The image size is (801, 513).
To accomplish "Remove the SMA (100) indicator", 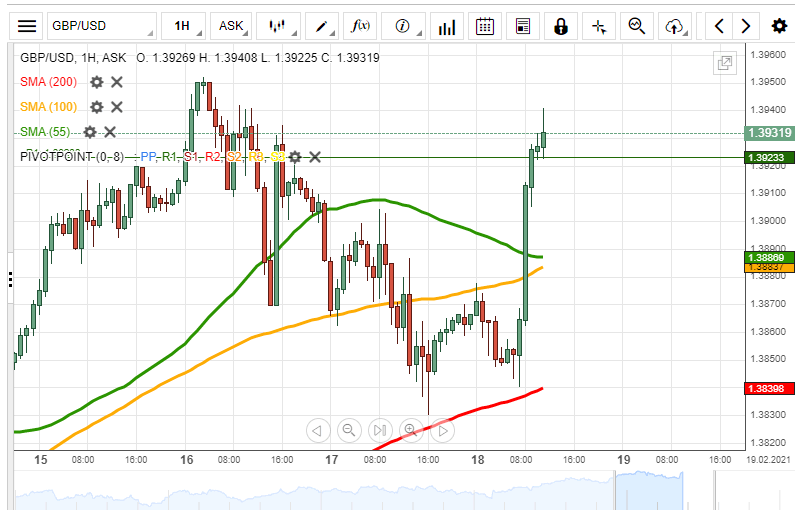I will tap(117, 107).
